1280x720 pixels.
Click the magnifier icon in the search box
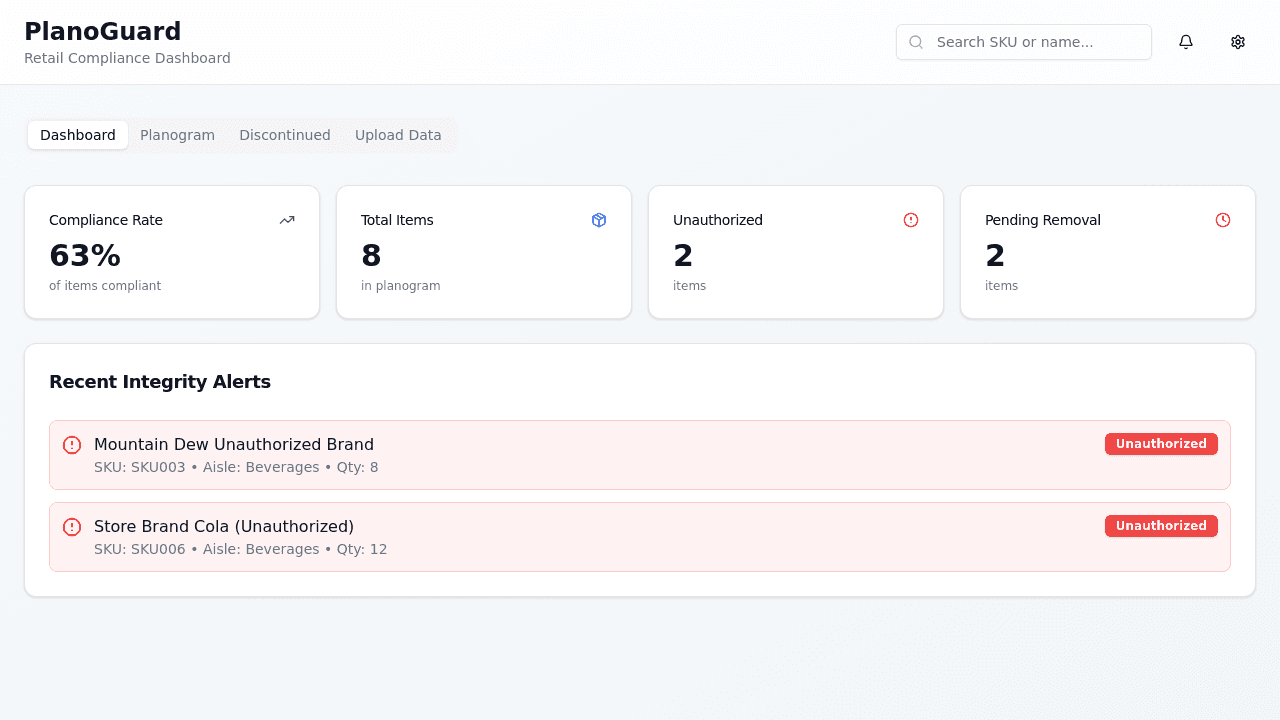point(916,42)
